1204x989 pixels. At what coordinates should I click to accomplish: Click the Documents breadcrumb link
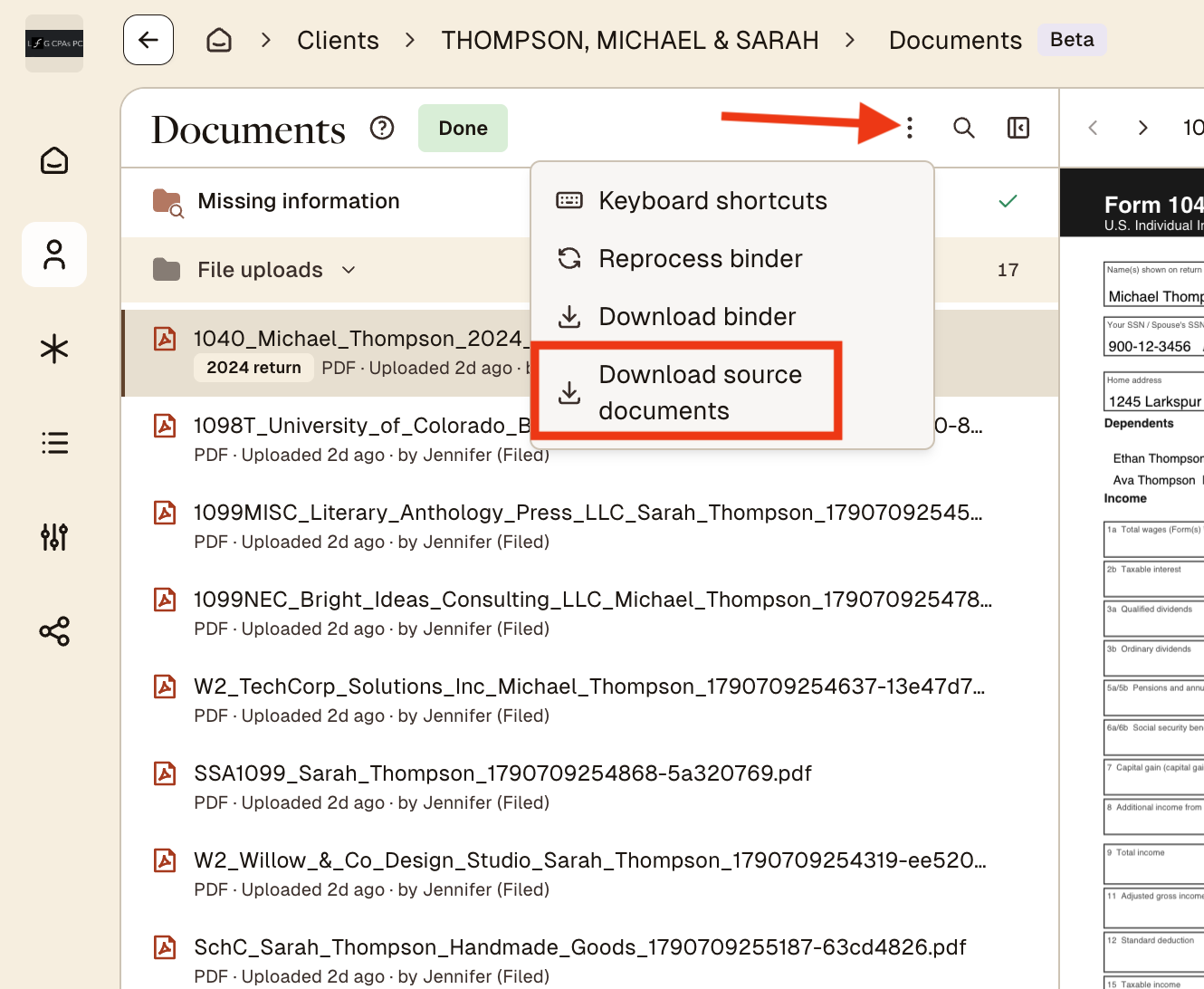coord(955,40)
